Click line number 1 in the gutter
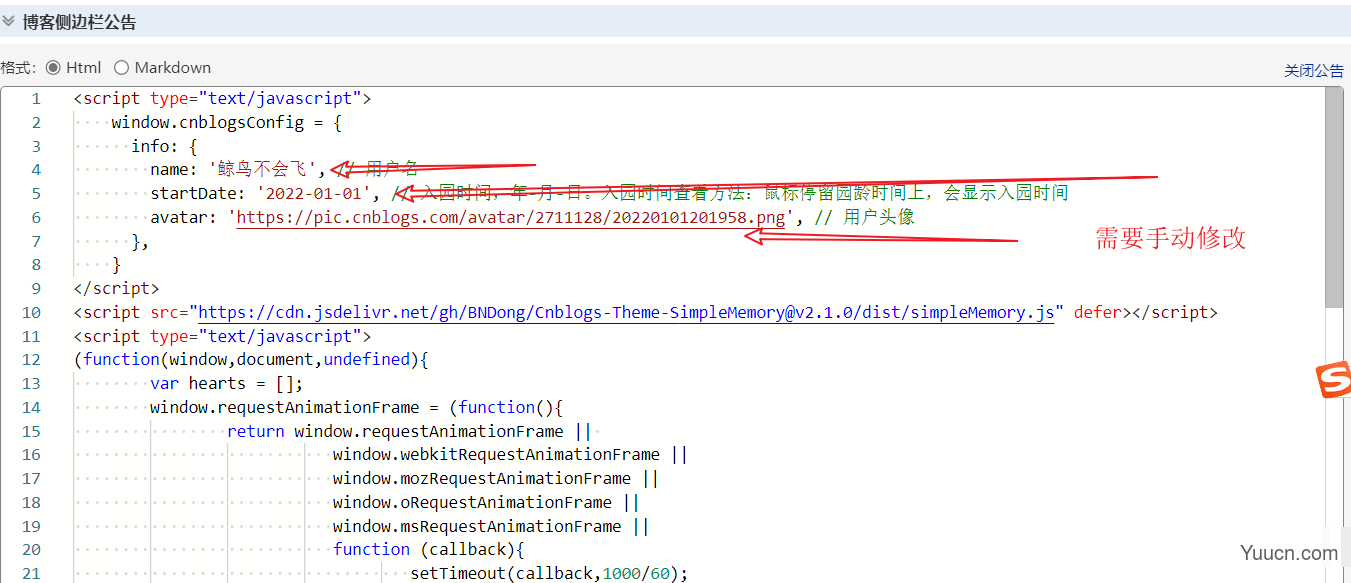Image resolution: width=1351 pixels, height=583 pixels. tap(36, 98)
